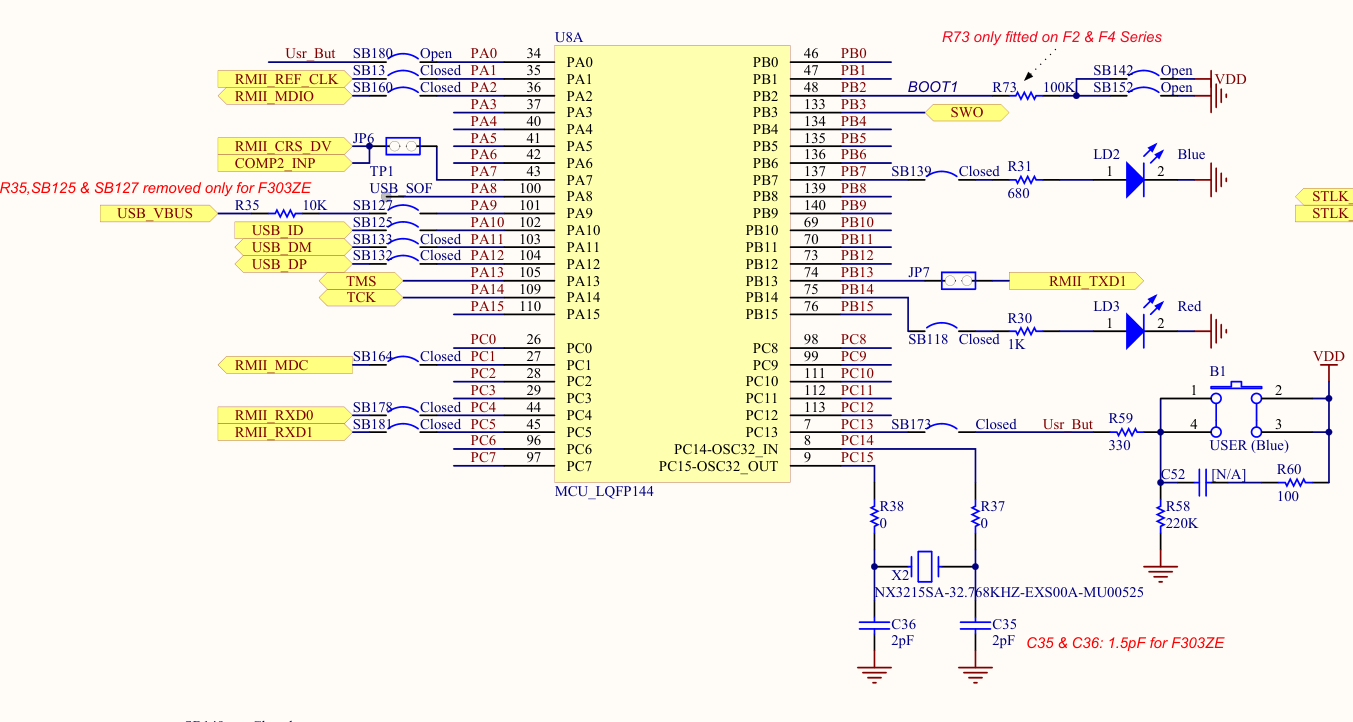
Task: Click note "C35 & C36: 1.5pF for F303ZE"
Action: [1125, 643]
